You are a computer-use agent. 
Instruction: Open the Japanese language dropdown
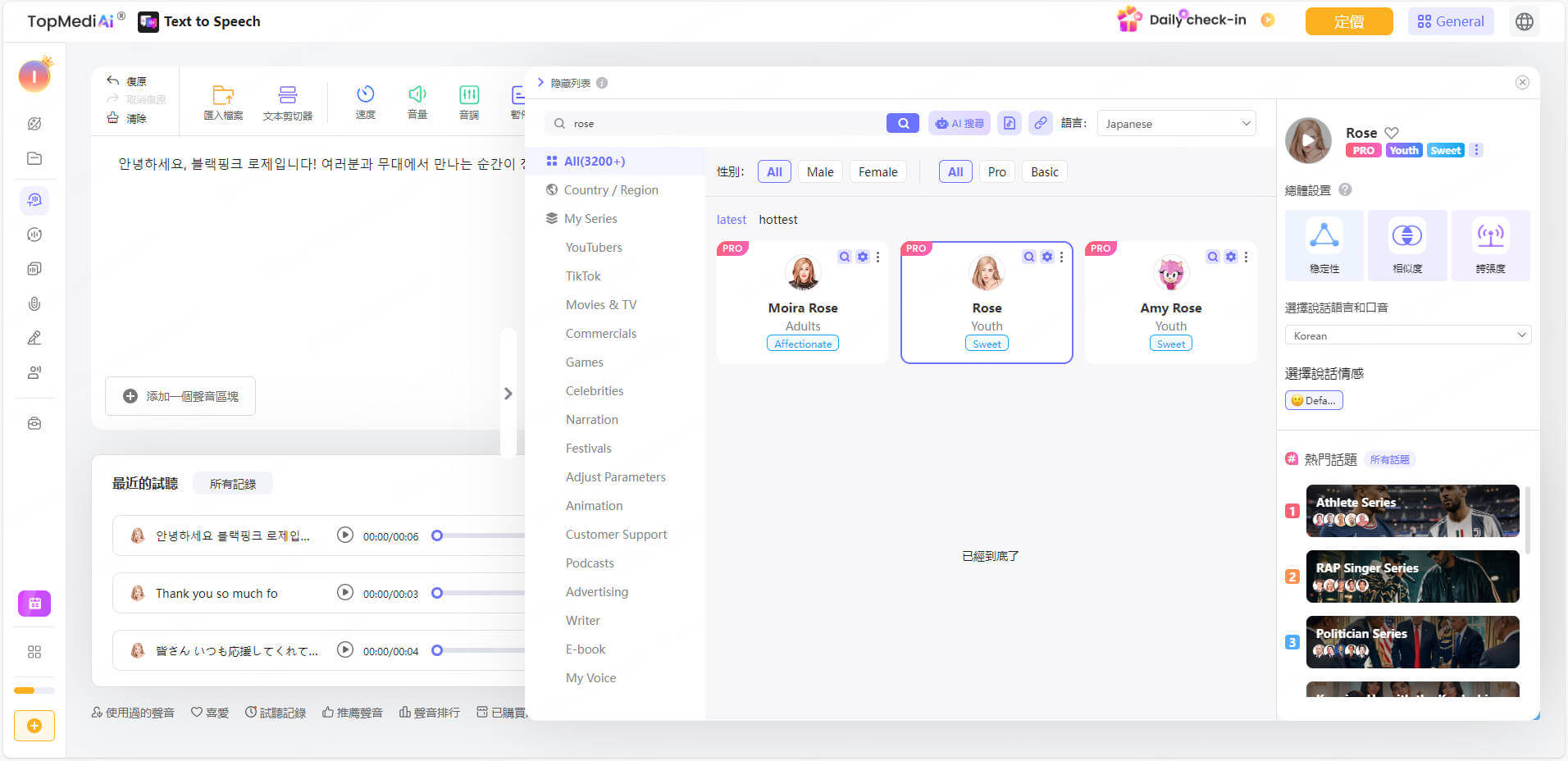pos(1176,123)
